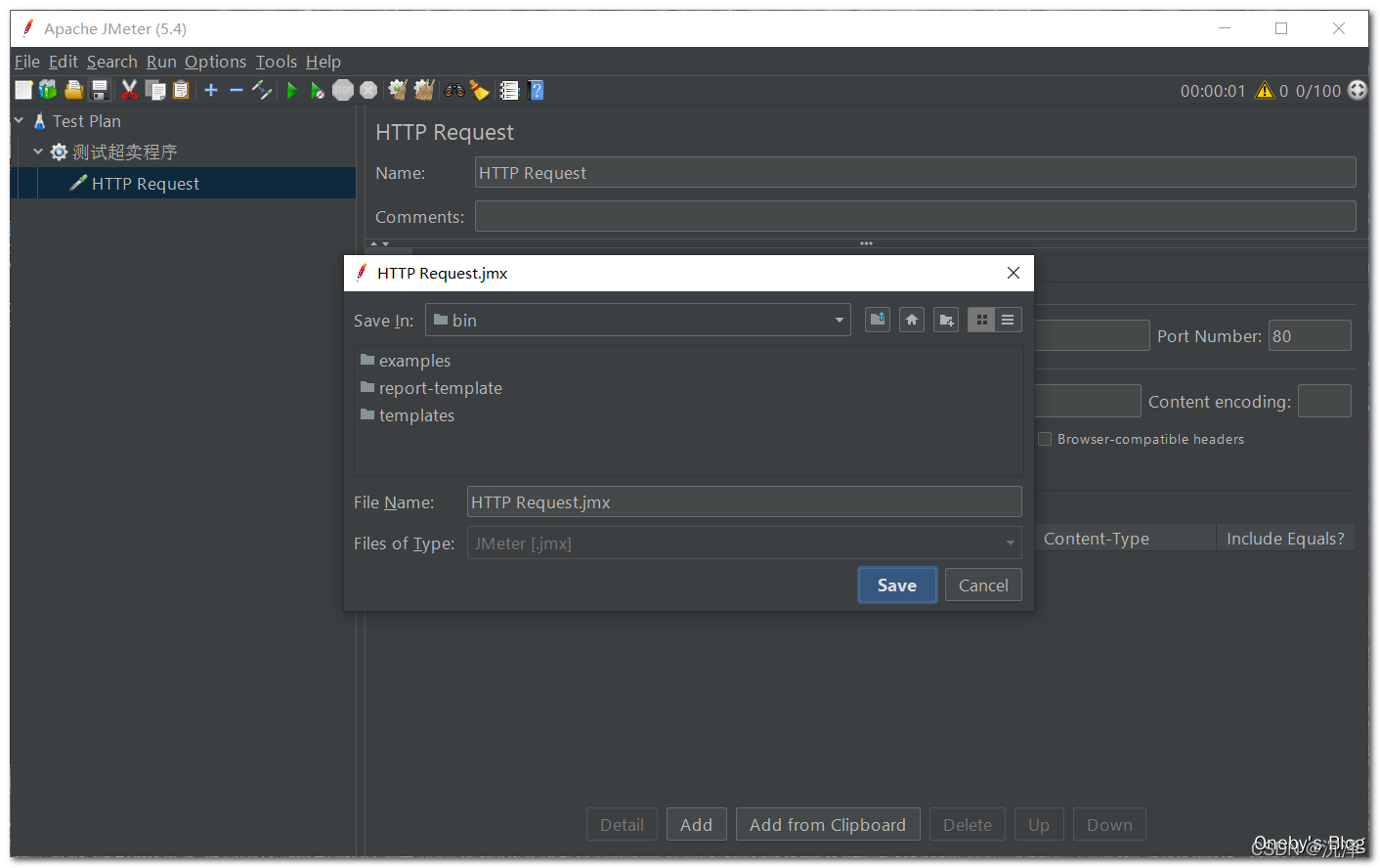The width and height of the screenshot is (1380, 868).
Task: Close the HTTP Request.jmx save dialog
Action: pos(1013,273)
